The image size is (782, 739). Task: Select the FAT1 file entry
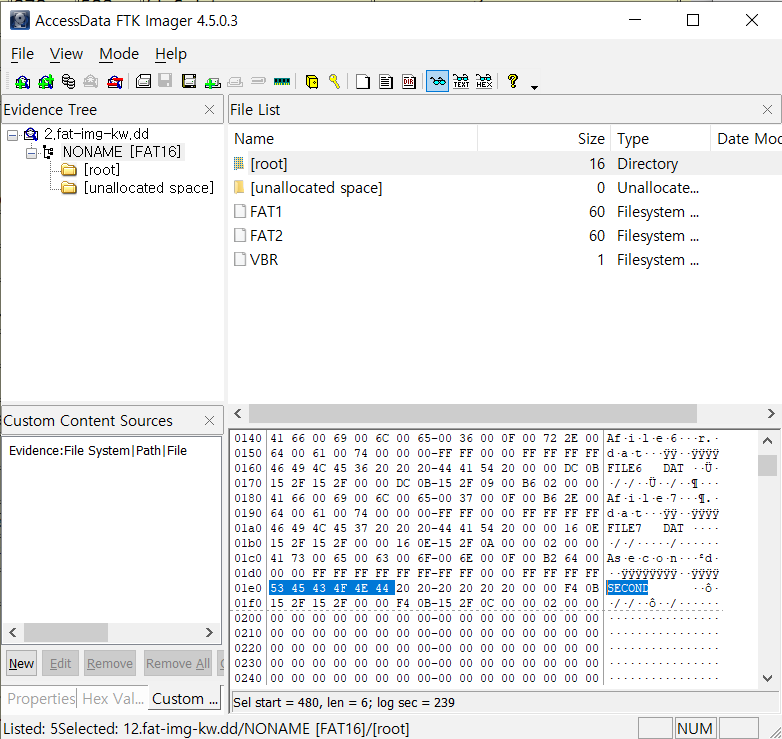pyautogui.click(x=505, y=211)
